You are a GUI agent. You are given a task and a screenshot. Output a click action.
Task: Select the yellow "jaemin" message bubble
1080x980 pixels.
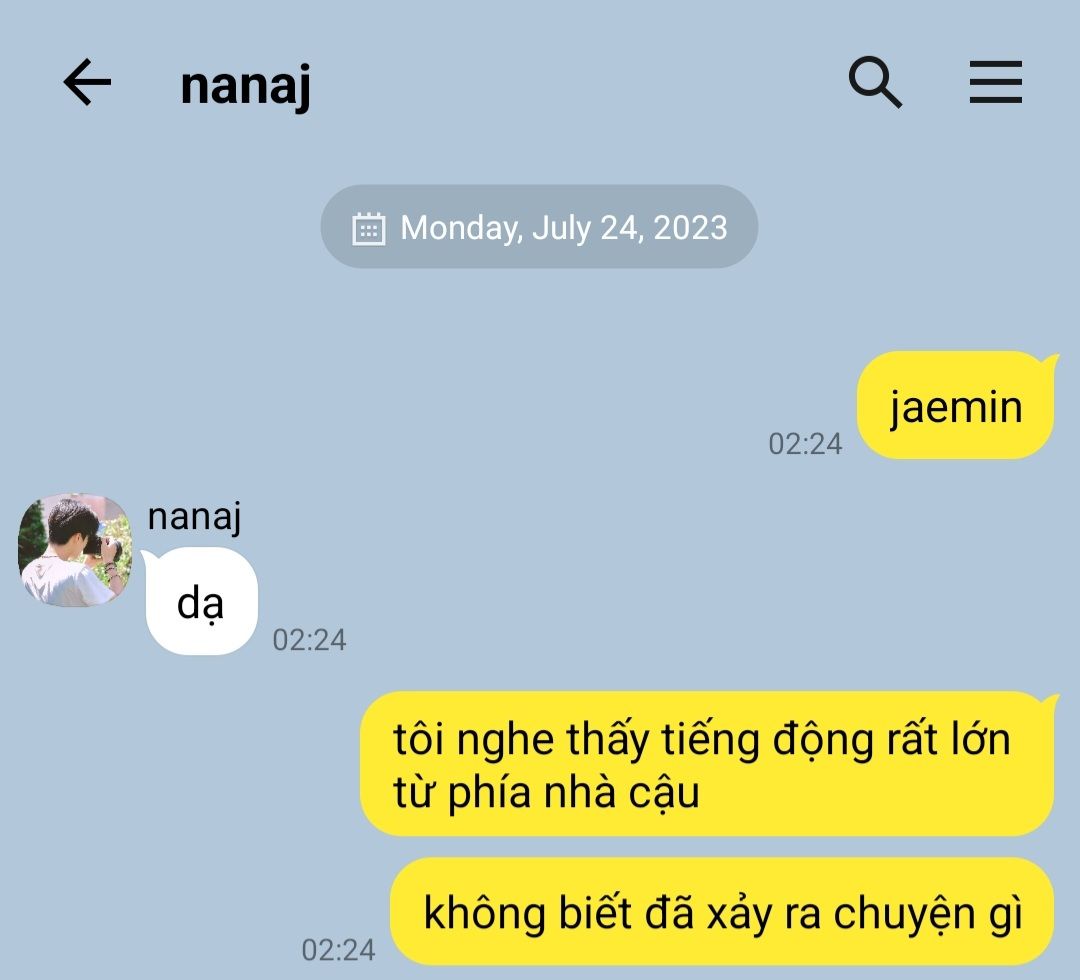point(956,405)
